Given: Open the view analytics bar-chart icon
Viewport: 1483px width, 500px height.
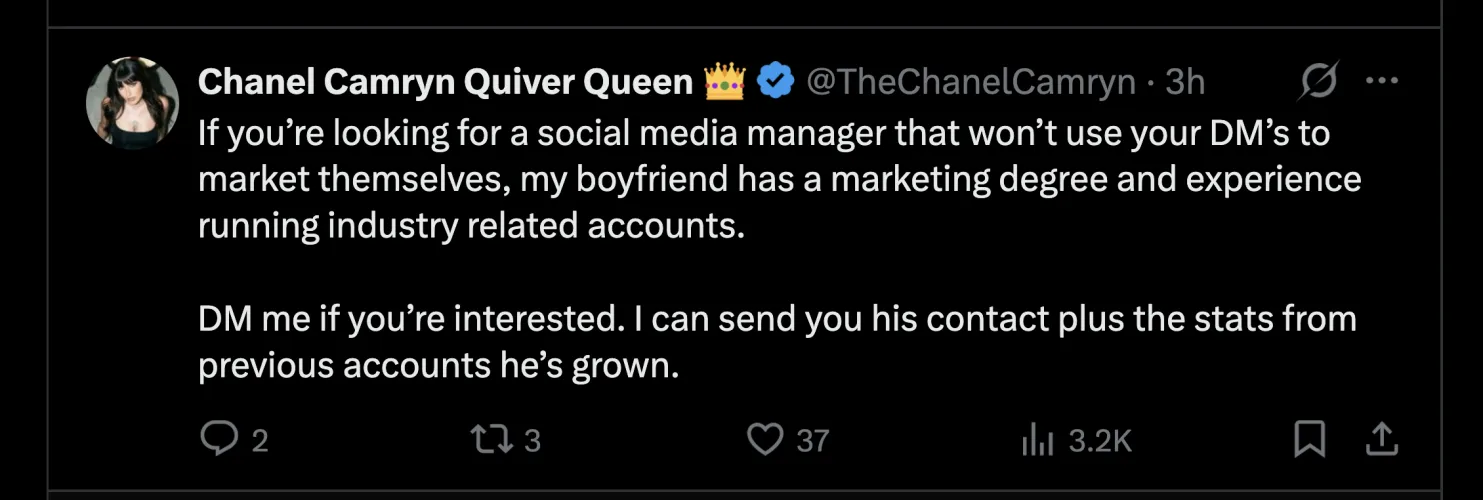Looking at the screenshot, I should point(1038,440).
